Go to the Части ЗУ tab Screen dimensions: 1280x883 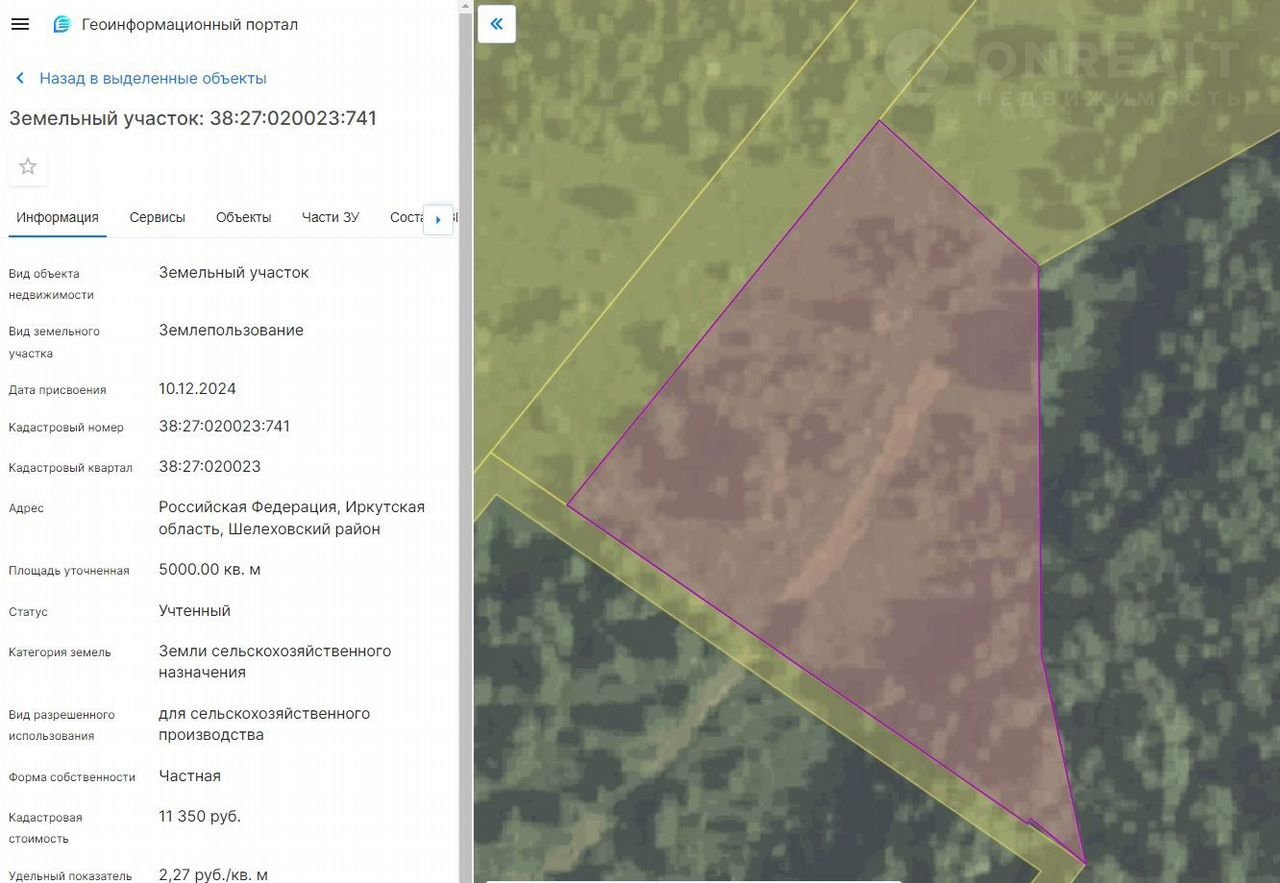[x=330, y=217]
